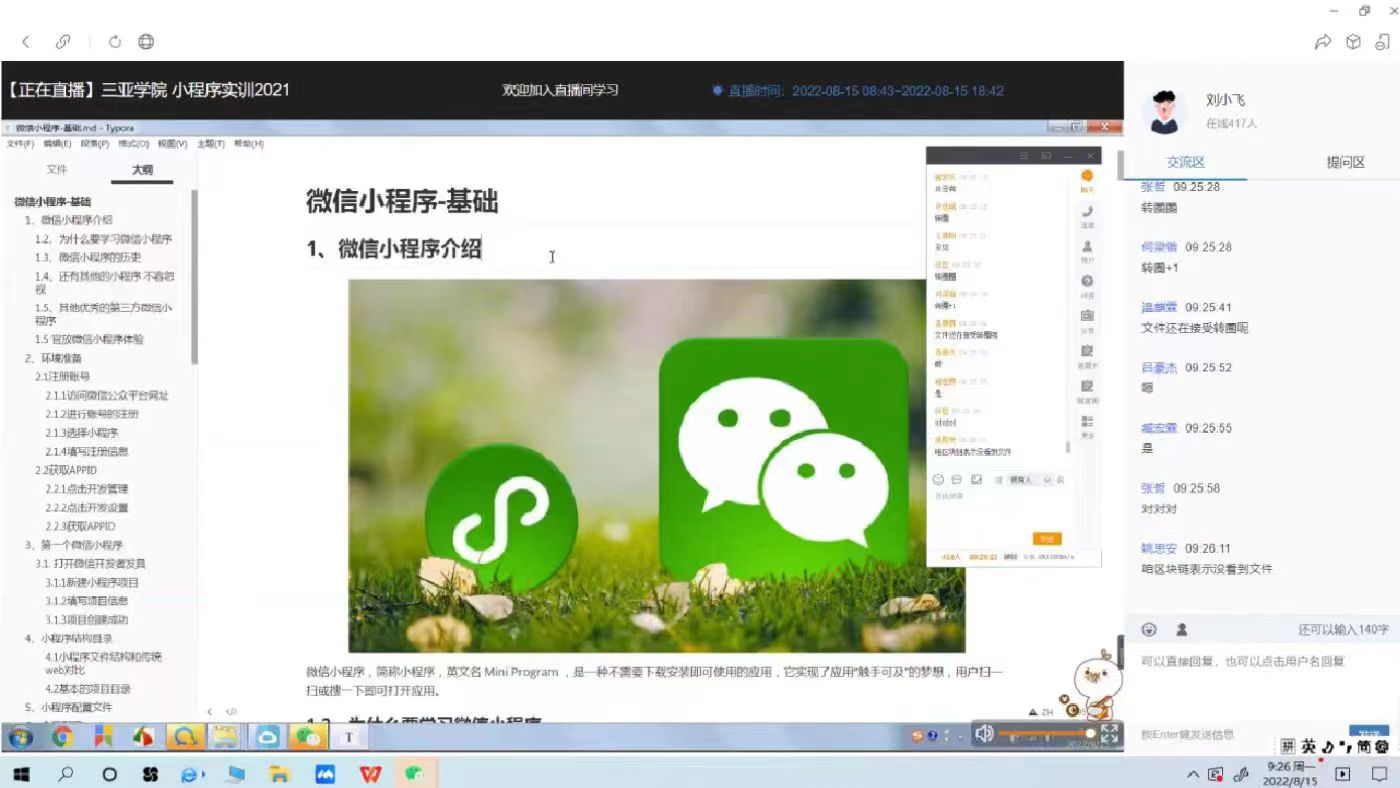Show hidden system tray icons
1400x788 pixels.
(x=1192, y=774)
